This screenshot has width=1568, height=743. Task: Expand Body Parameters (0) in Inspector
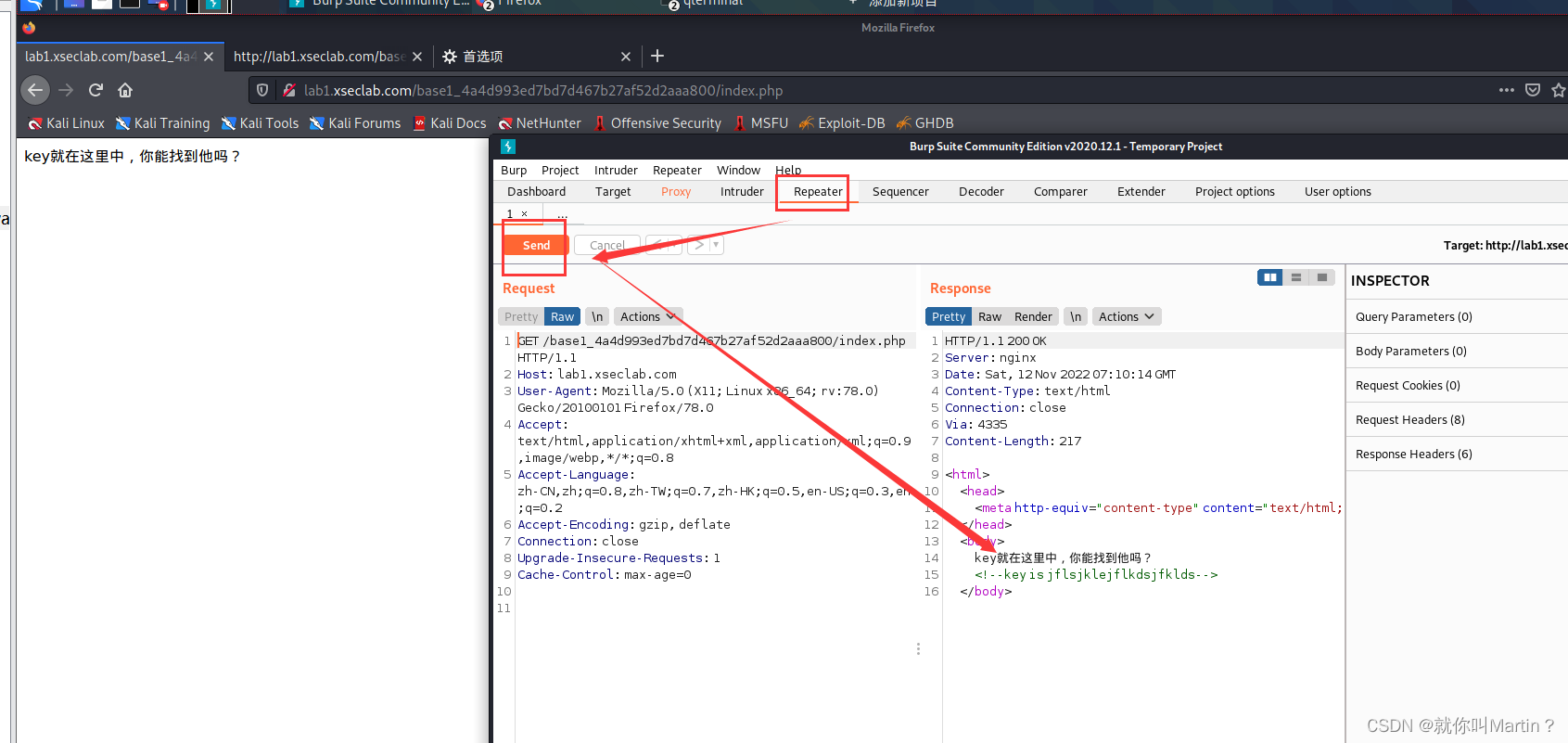1457,351
